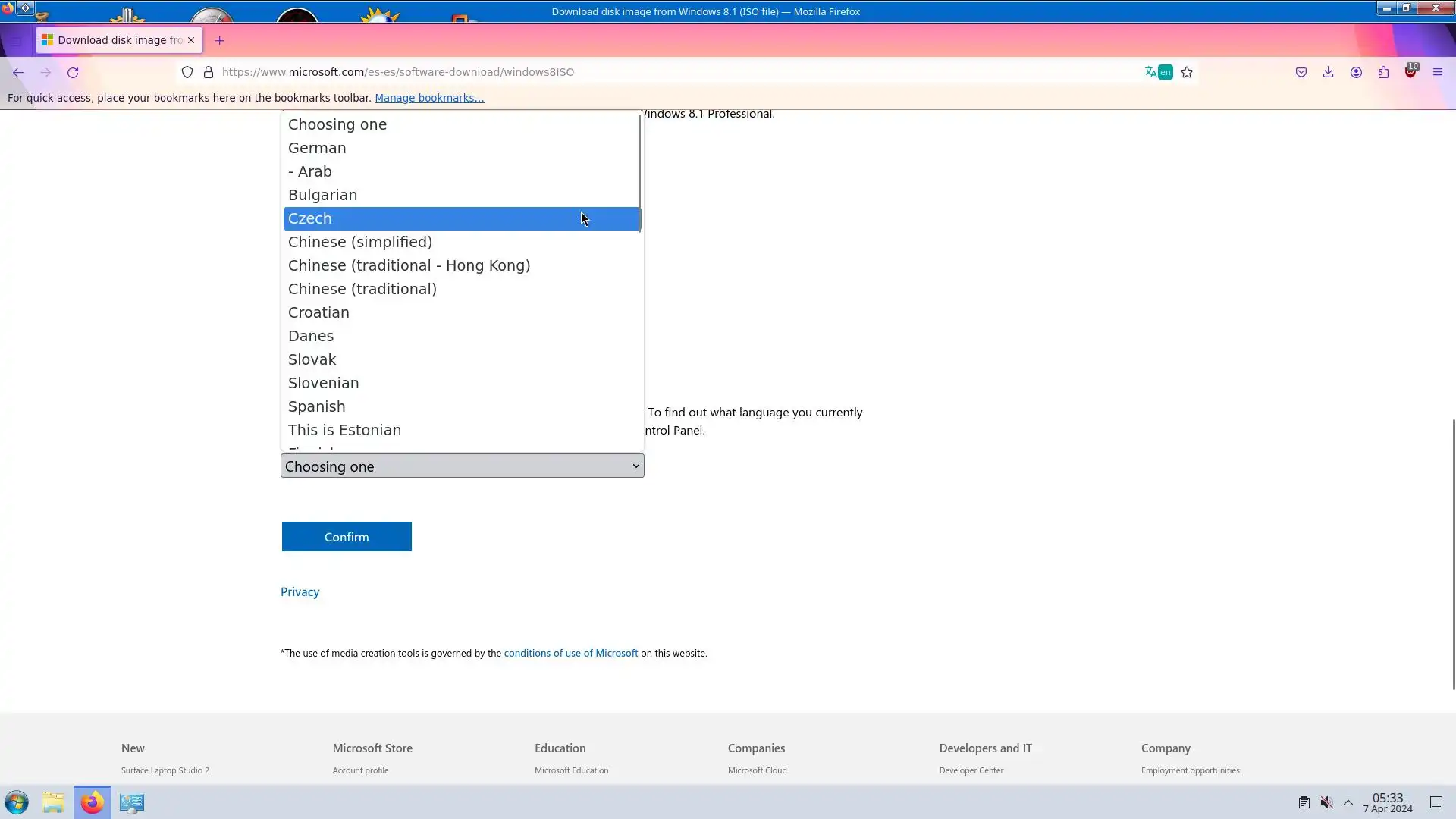Toggle muted volume in system tray
Screen dimensions: 1456x819
coord(1326,802)
